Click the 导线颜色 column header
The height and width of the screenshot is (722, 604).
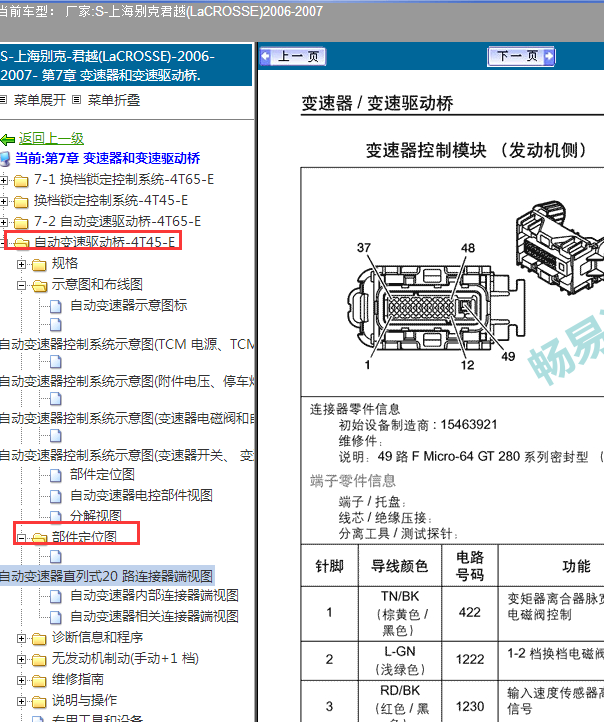tap(400, 565)
